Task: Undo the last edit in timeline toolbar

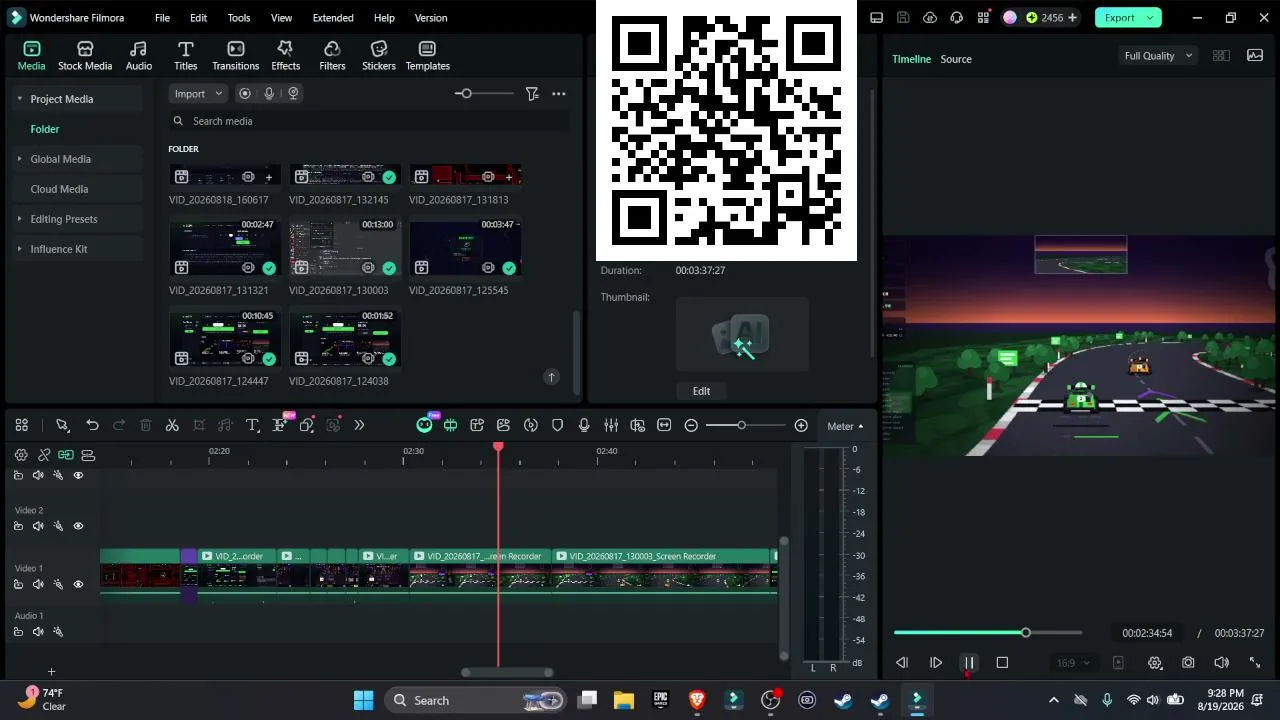Action: (x=92, y=425)
